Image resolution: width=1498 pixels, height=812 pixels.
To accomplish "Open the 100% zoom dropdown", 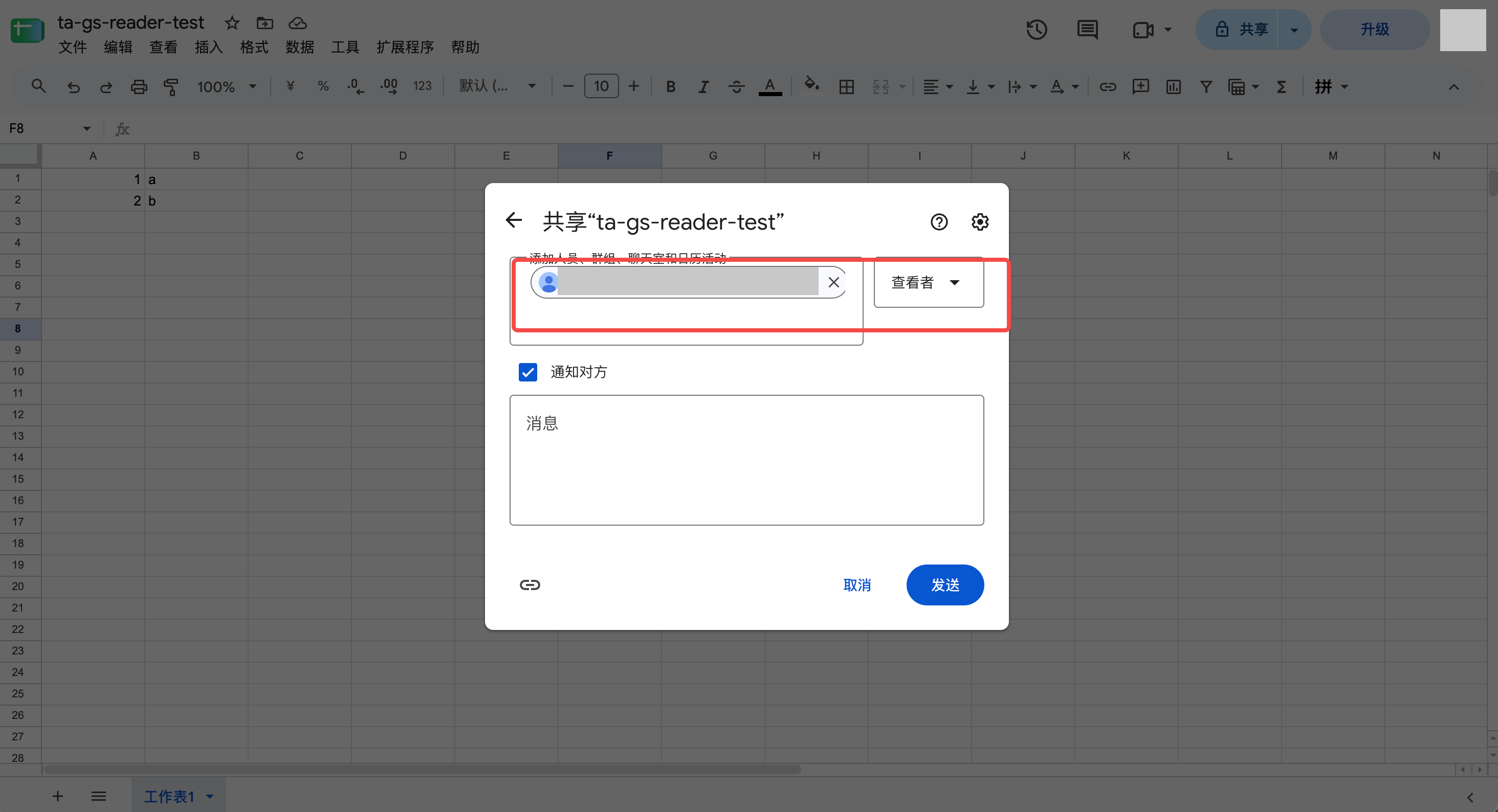I will pyautogui.click(x=226, y=87).
